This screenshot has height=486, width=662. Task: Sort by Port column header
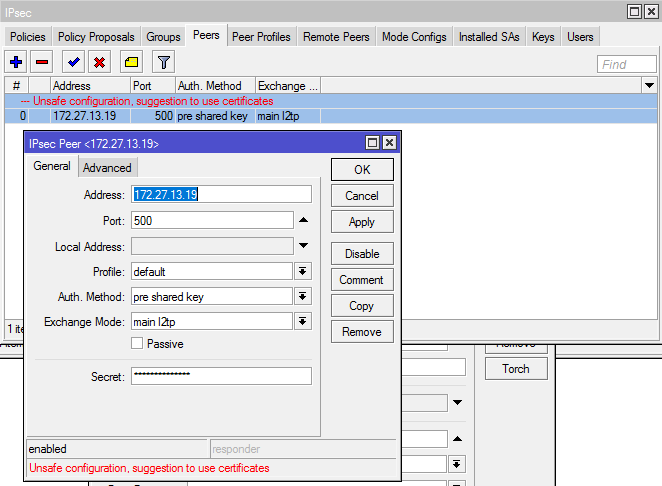point(153,86)
